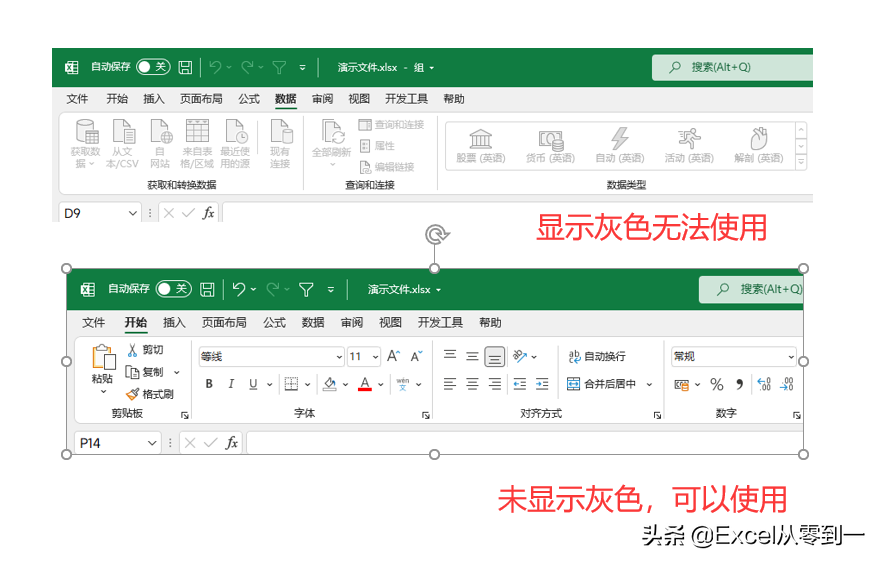Open the 开发工具 tab in the Home window
This screenshot has width=880, height=563.
(440, 323)
